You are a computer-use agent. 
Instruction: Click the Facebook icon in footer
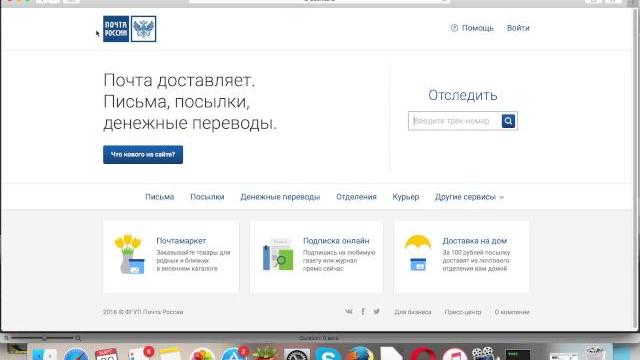(363, 311)
